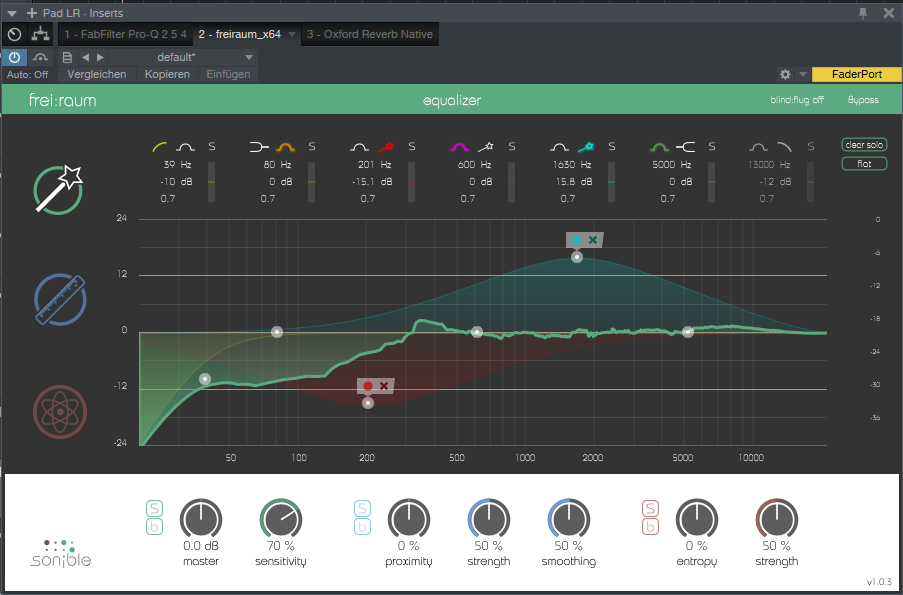Collapse the Pad LR Inserts header triangle

[12, 13]
